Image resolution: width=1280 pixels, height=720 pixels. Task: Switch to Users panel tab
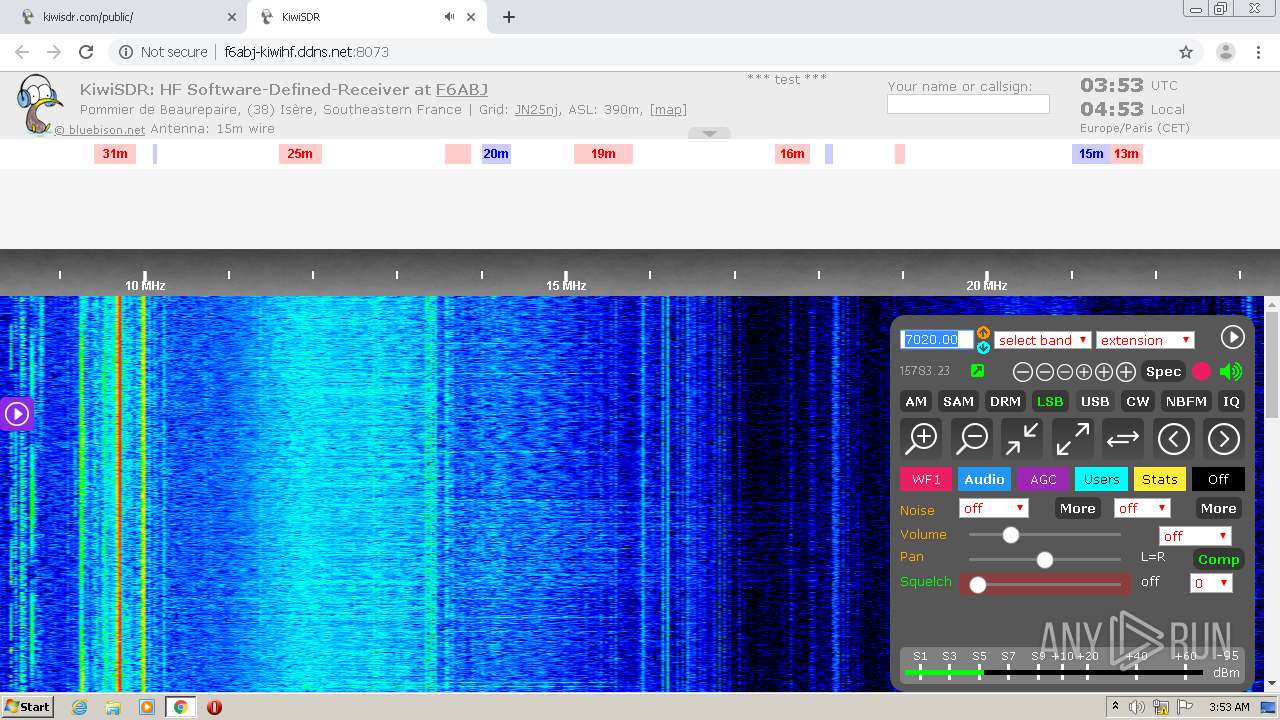1101,479
